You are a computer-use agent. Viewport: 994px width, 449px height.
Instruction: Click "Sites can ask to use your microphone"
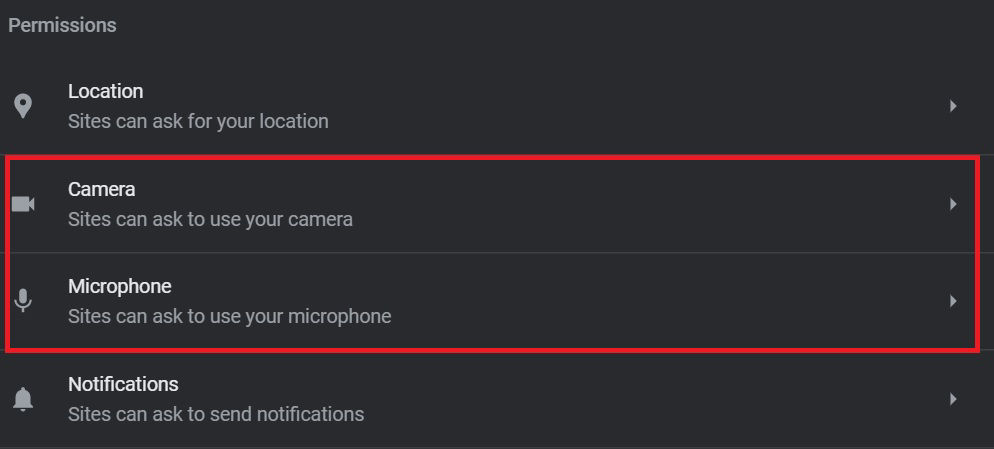(229, 316)
